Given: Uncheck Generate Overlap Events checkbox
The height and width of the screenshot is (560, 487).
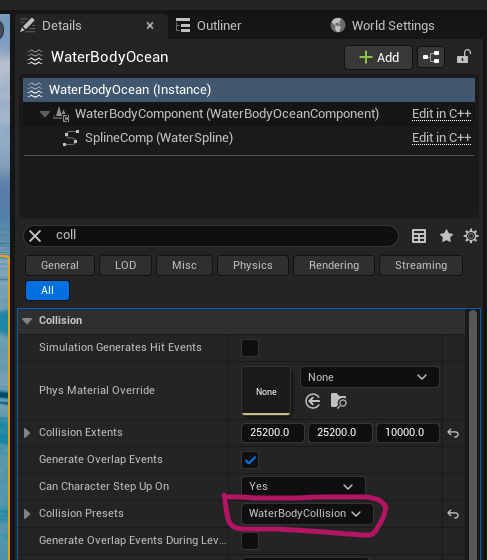Looking at the screenshot, I should [x=250, y=460].
